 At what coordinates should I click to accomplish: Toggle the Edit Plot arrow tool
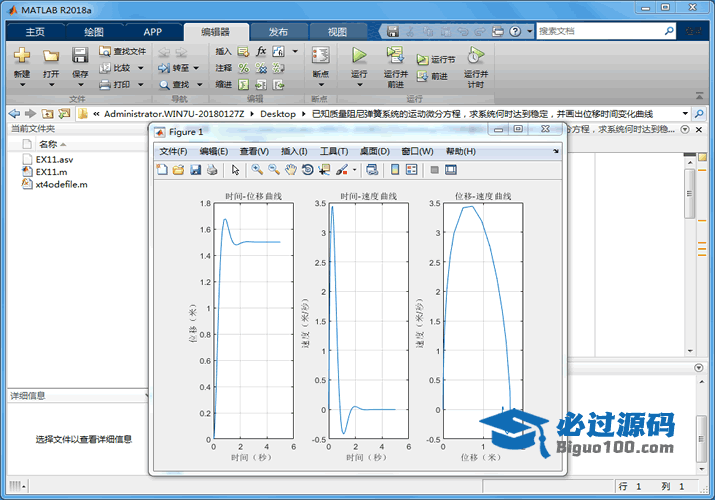pos(236,170)
